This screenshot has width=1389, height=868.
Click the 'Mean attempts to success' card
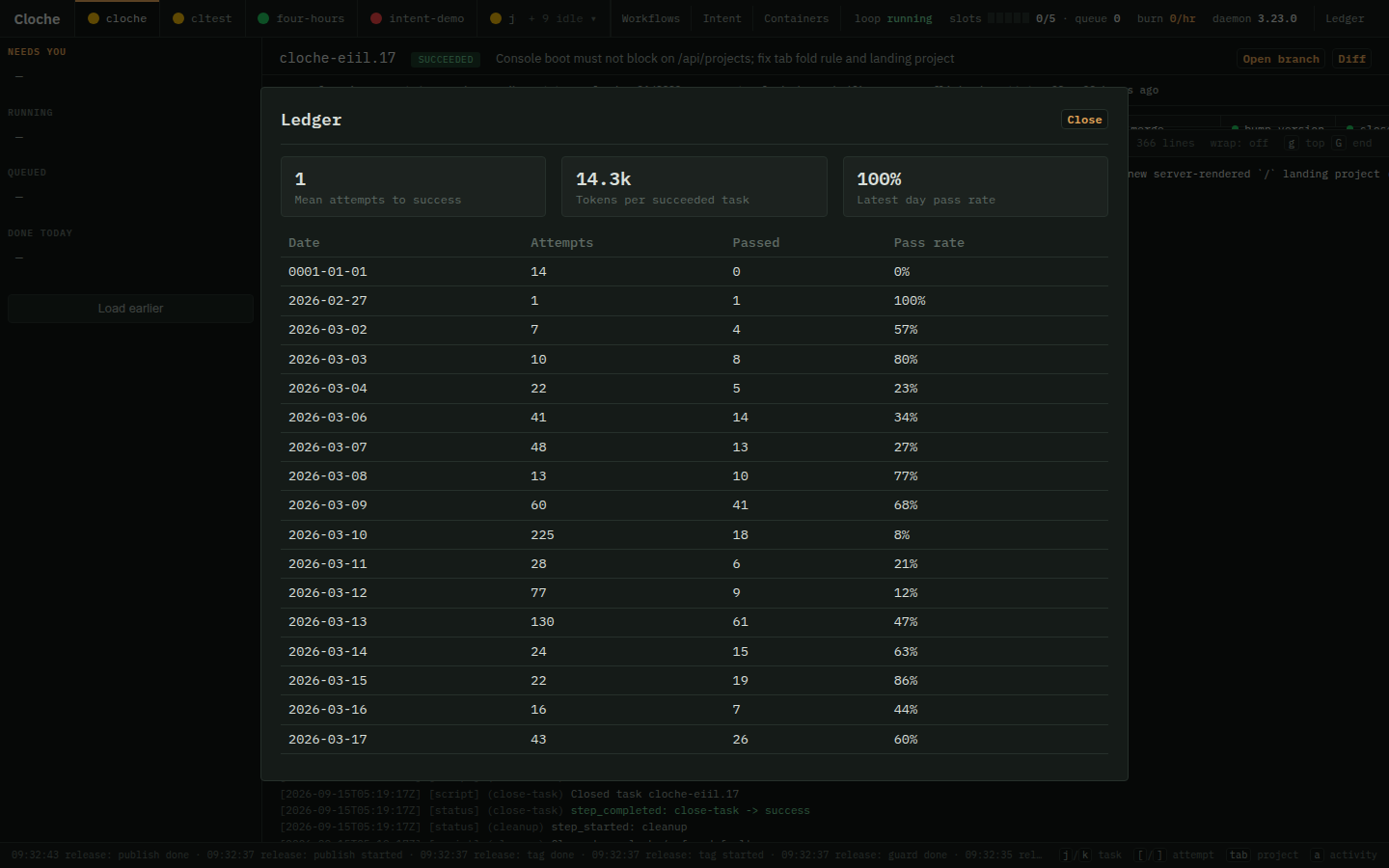point(413,187)
